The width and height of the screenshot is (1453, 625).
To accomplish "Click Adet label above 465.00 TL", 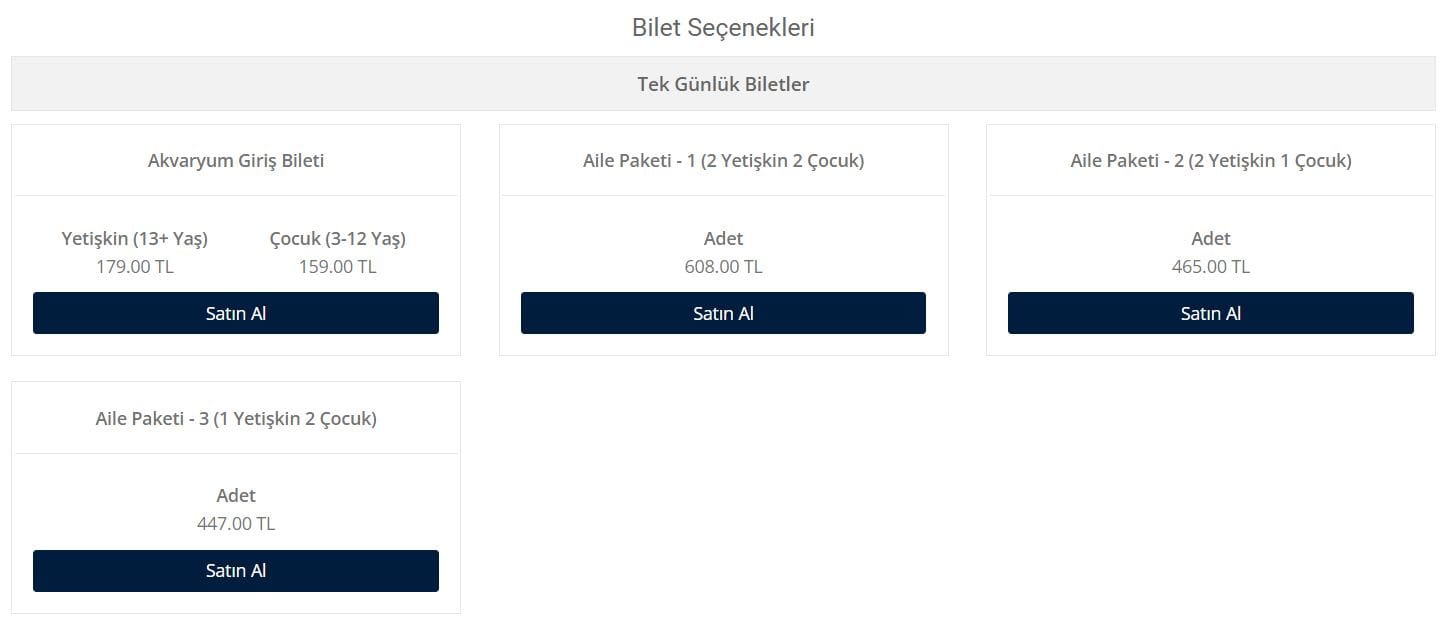I will click(1211, 238).
